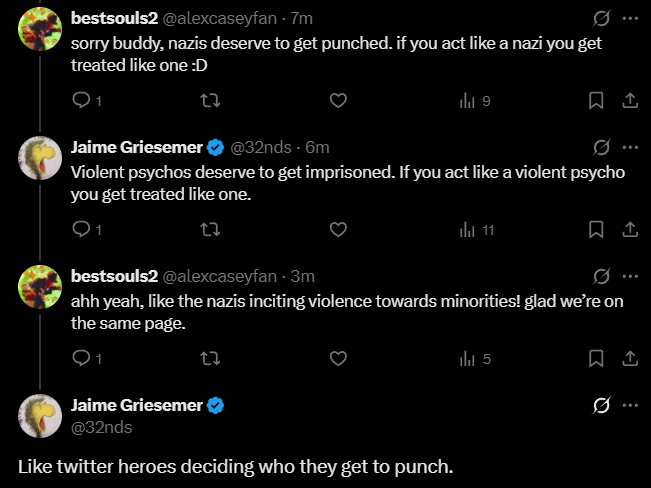Open more options on first tweet

630,18
